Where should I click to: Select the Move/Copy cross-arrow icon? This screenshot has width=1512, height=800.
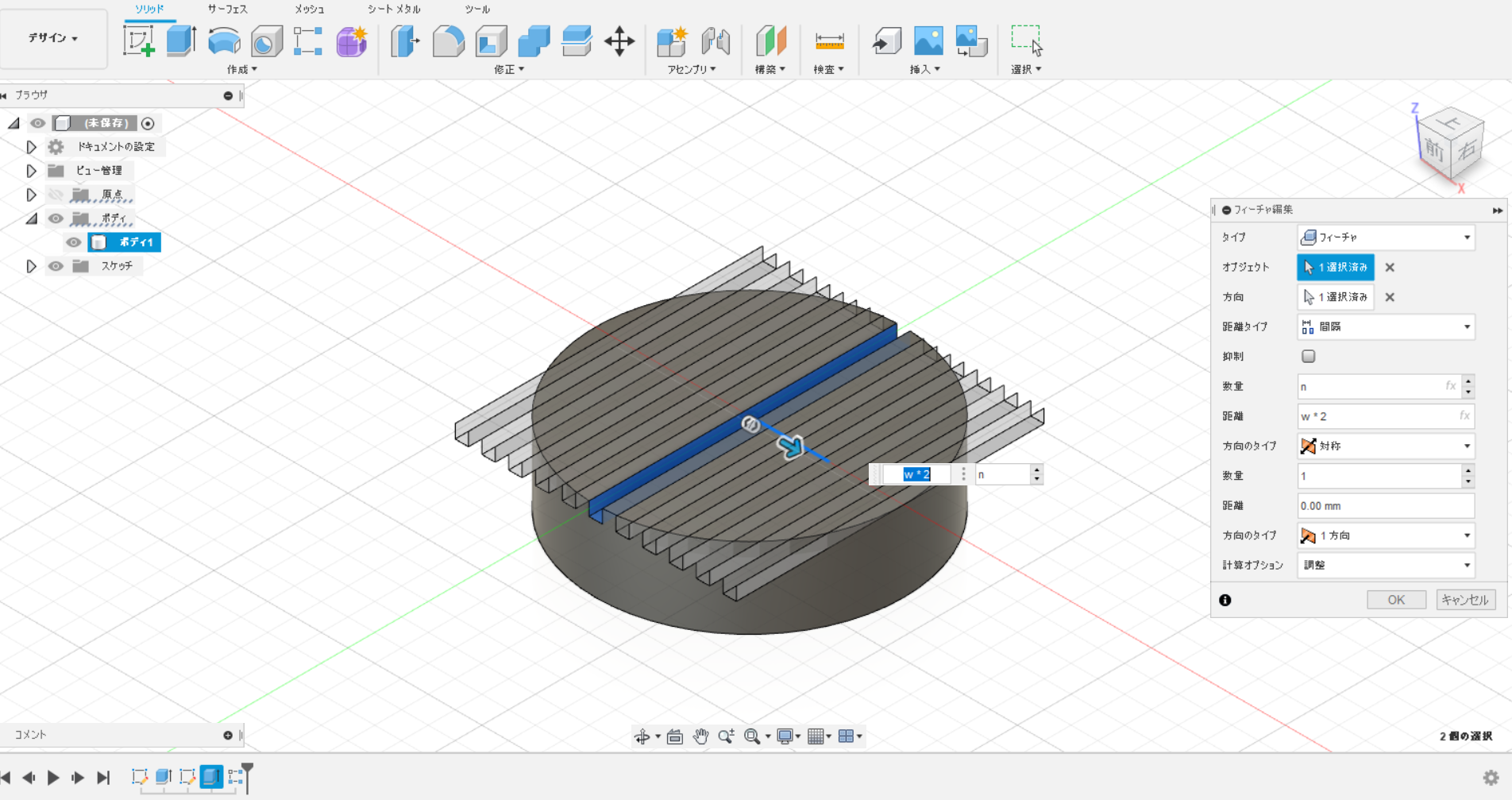pyautogui.click(x=619, y=41)
